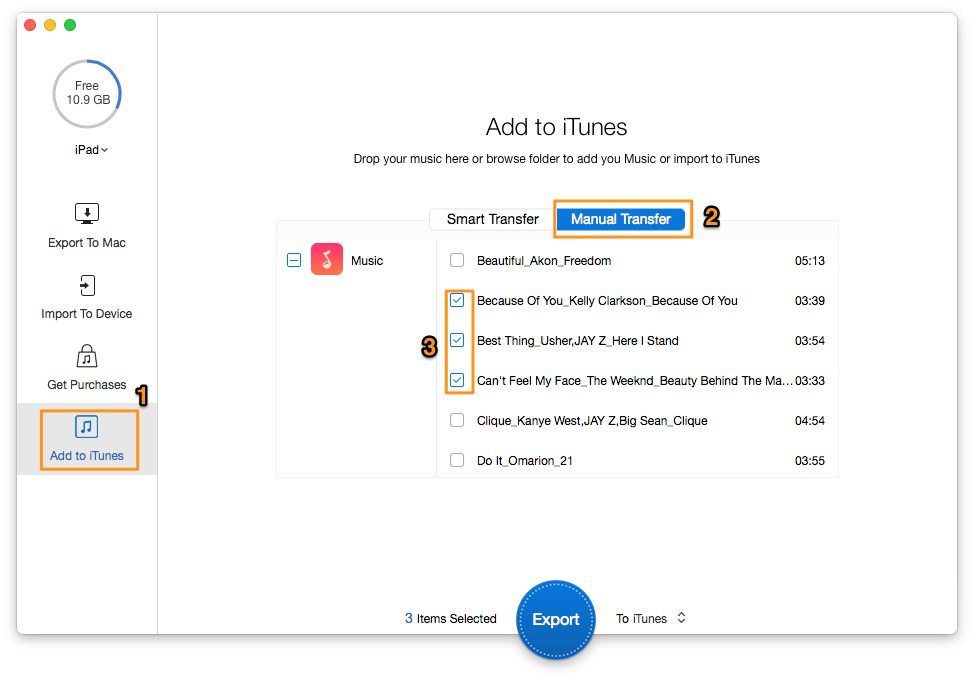Click the Import To Device icon
Screen dimensions: 974x681
point(87,285)
